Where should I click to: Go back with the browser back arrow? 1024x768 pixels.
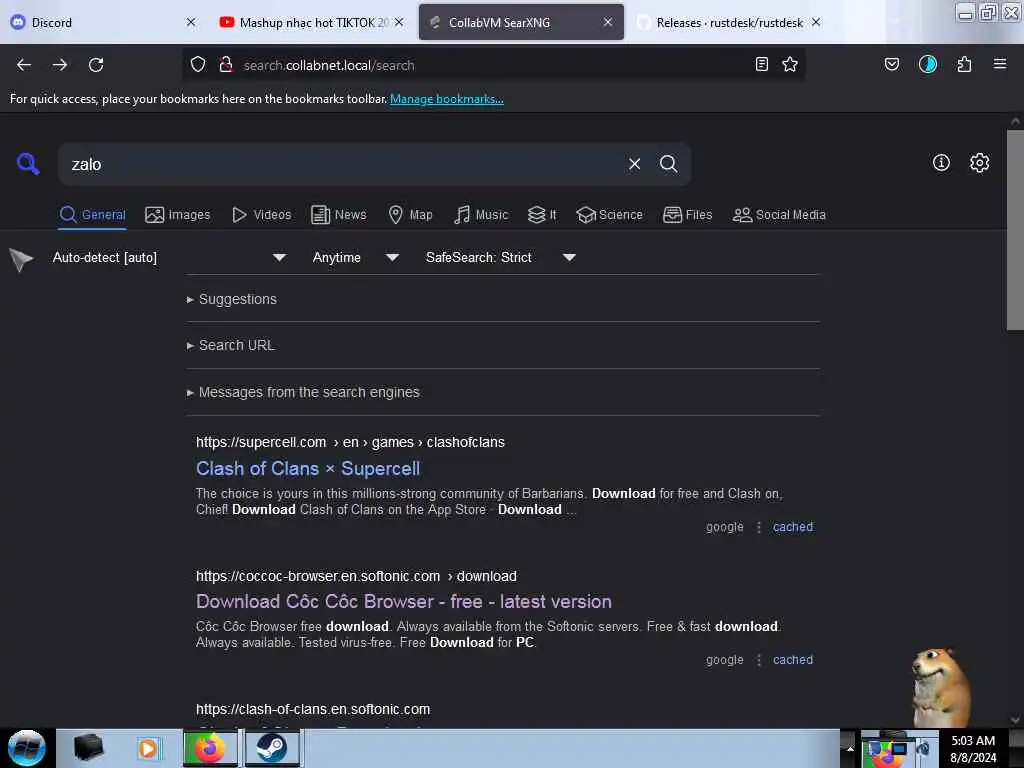[24, 65]
